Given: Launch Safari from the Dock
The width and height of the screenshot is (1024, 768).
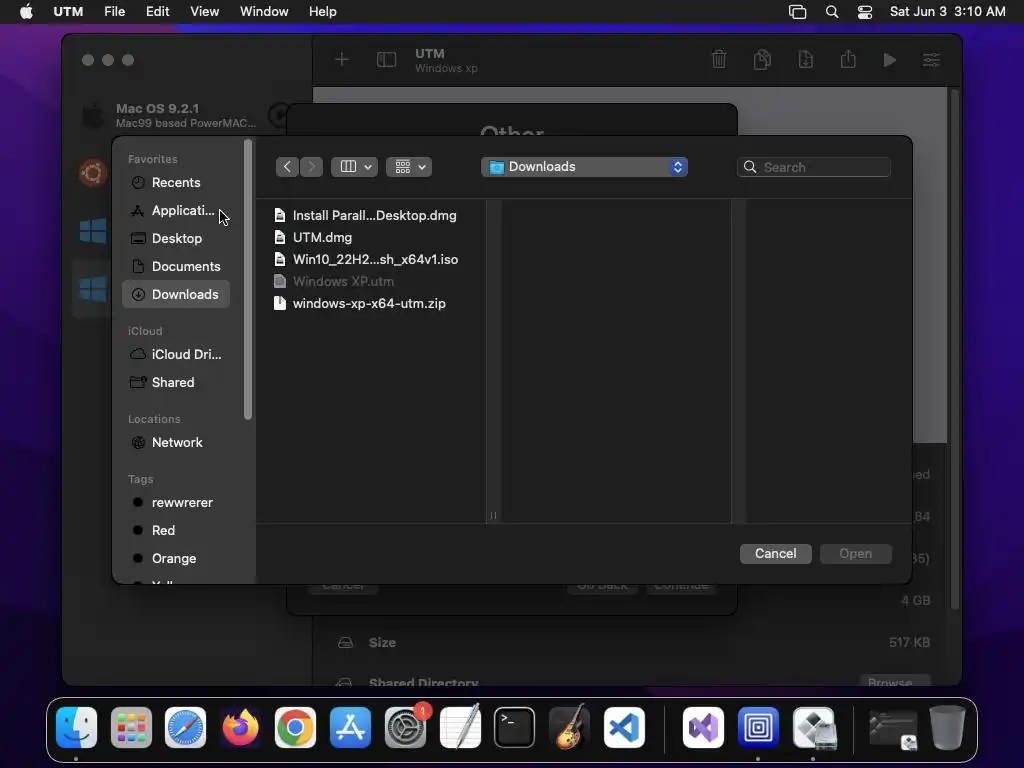Looking at the screenshot, I should click(185, 728).
